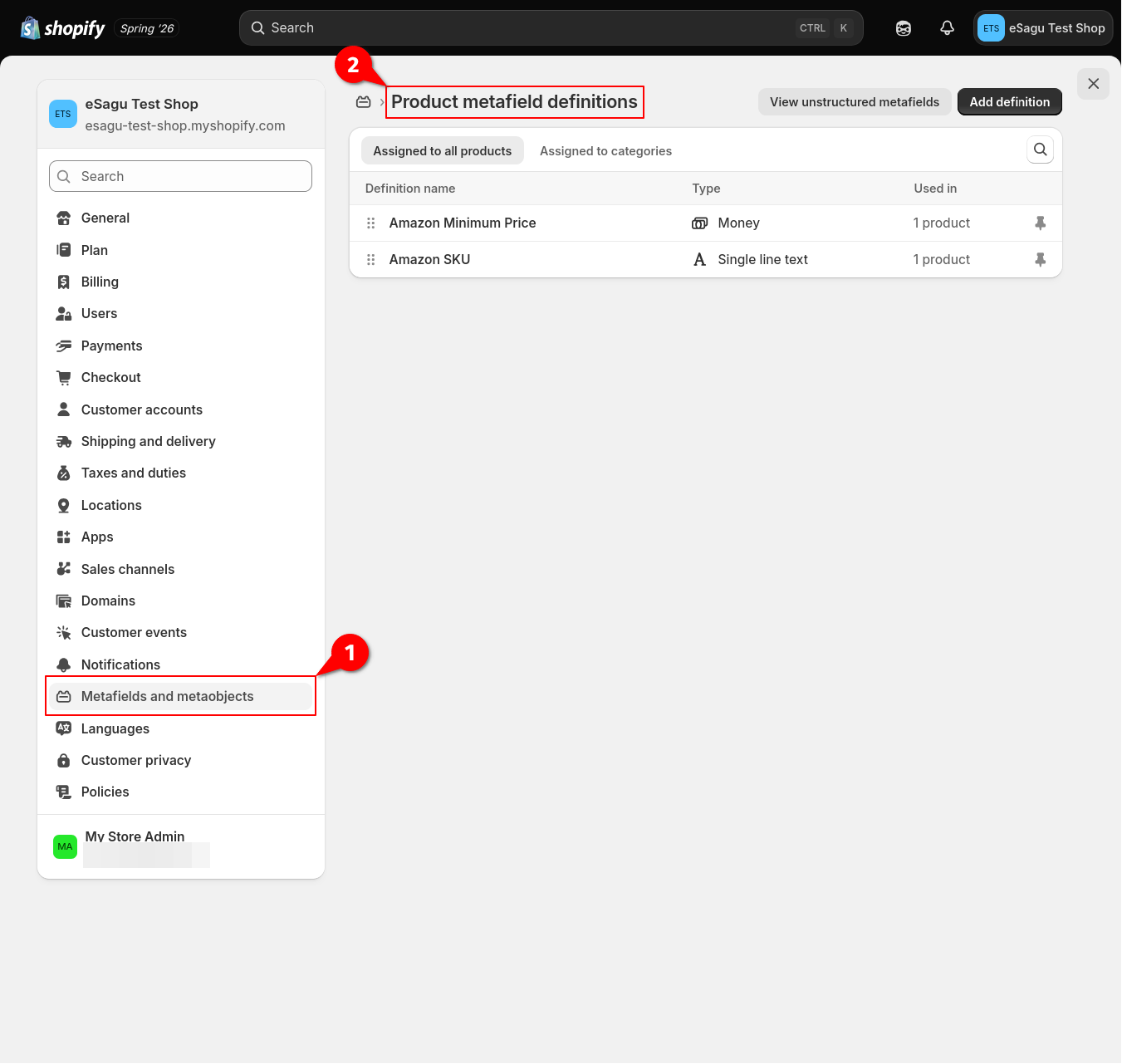Click the Taxes and duties icon
The image size is (1122, 1064).
[x=63, y=473]
